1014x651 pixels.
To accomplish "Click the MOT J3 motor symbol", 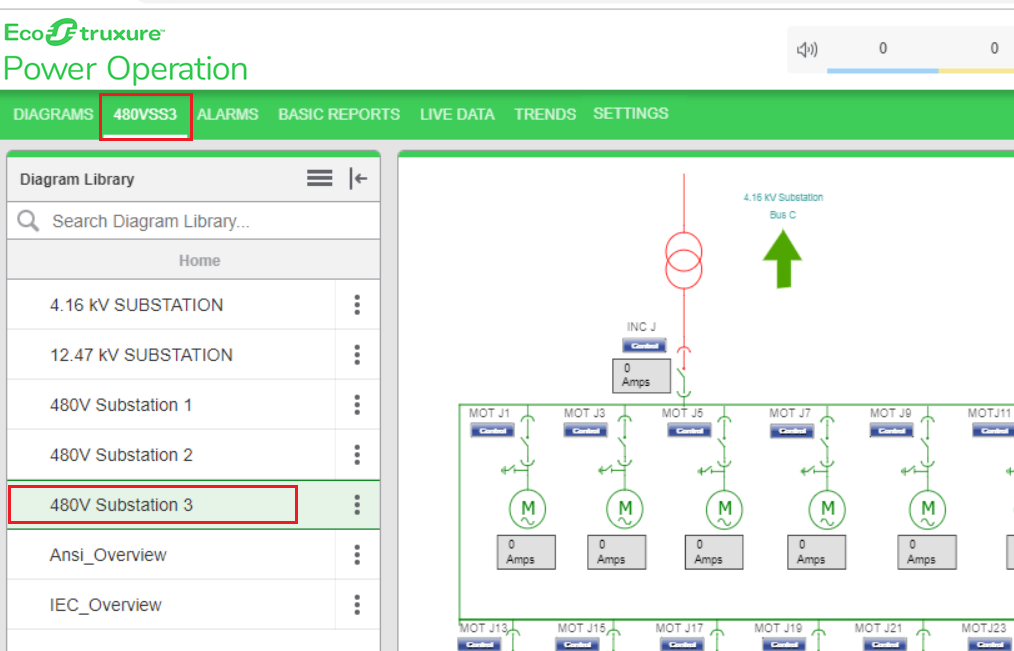I will click(x=625, y=509).
